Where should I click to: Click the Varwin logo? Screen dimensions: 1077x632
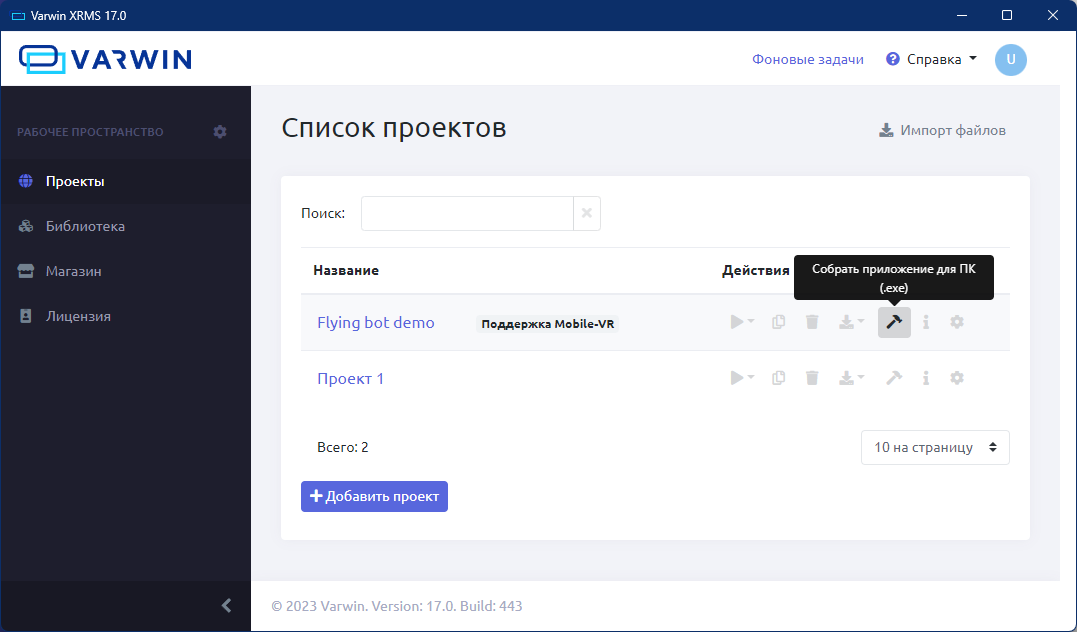pyautogui.click(x=105, y=59)
